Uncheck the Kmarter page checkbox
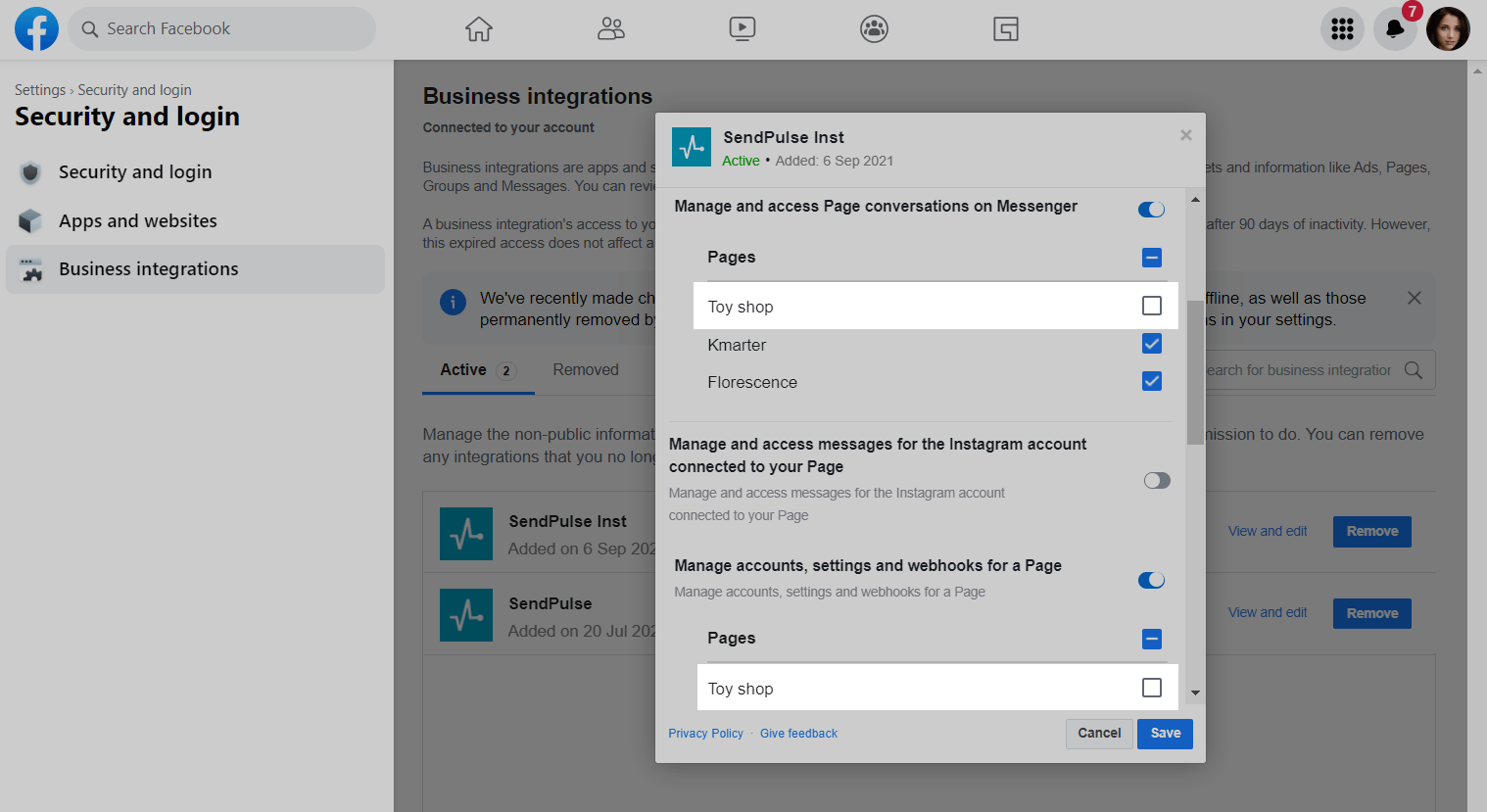 pos(1152,344)
